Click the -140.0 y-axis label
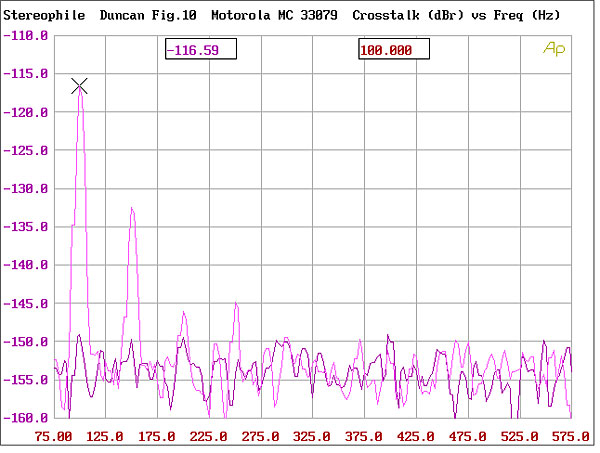 [26, 265]
